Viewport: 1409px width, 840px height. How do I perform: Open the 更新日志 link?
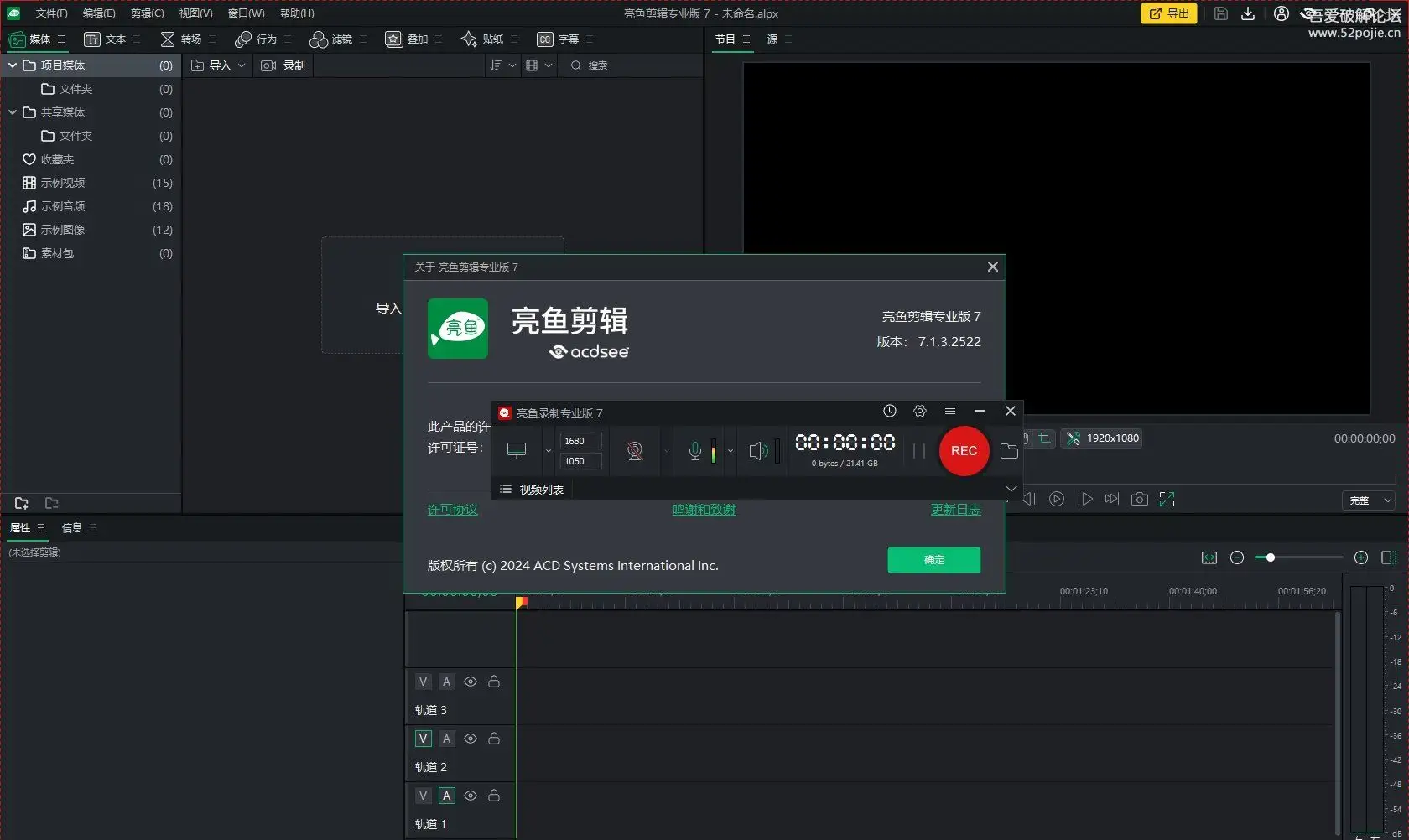[956, 509]
